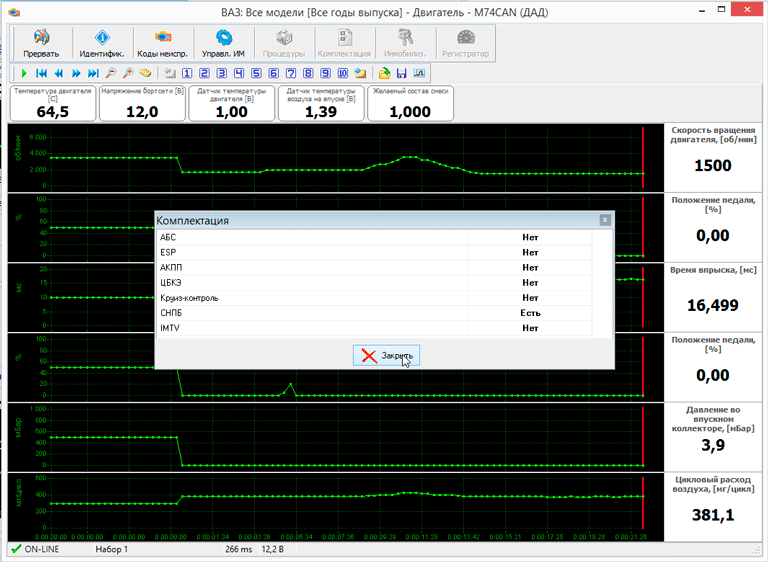Jump to the end of the recording
Screen dimensions: 768x562
click(x=93, y=74)
